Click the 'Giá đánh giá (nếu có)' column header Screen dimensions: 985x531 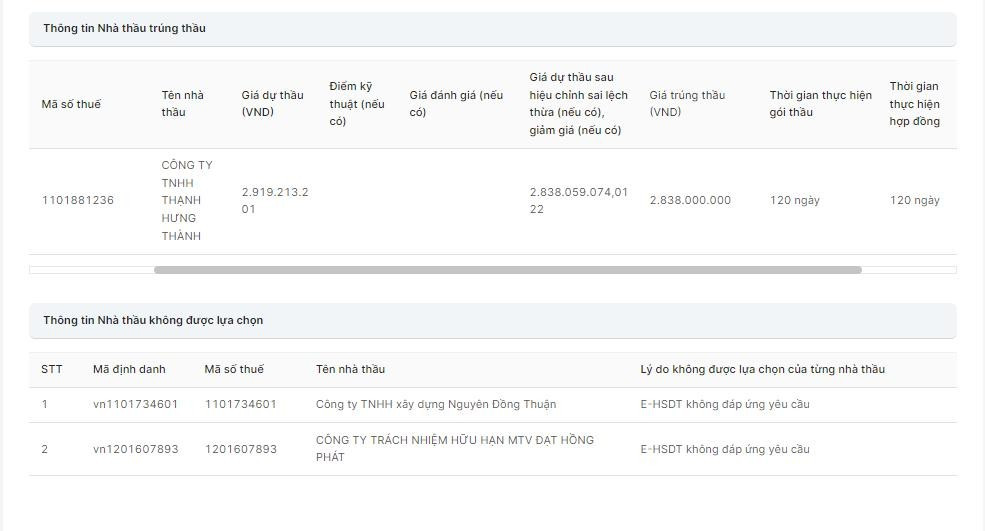pyautogui.click(x=456, y=104)
